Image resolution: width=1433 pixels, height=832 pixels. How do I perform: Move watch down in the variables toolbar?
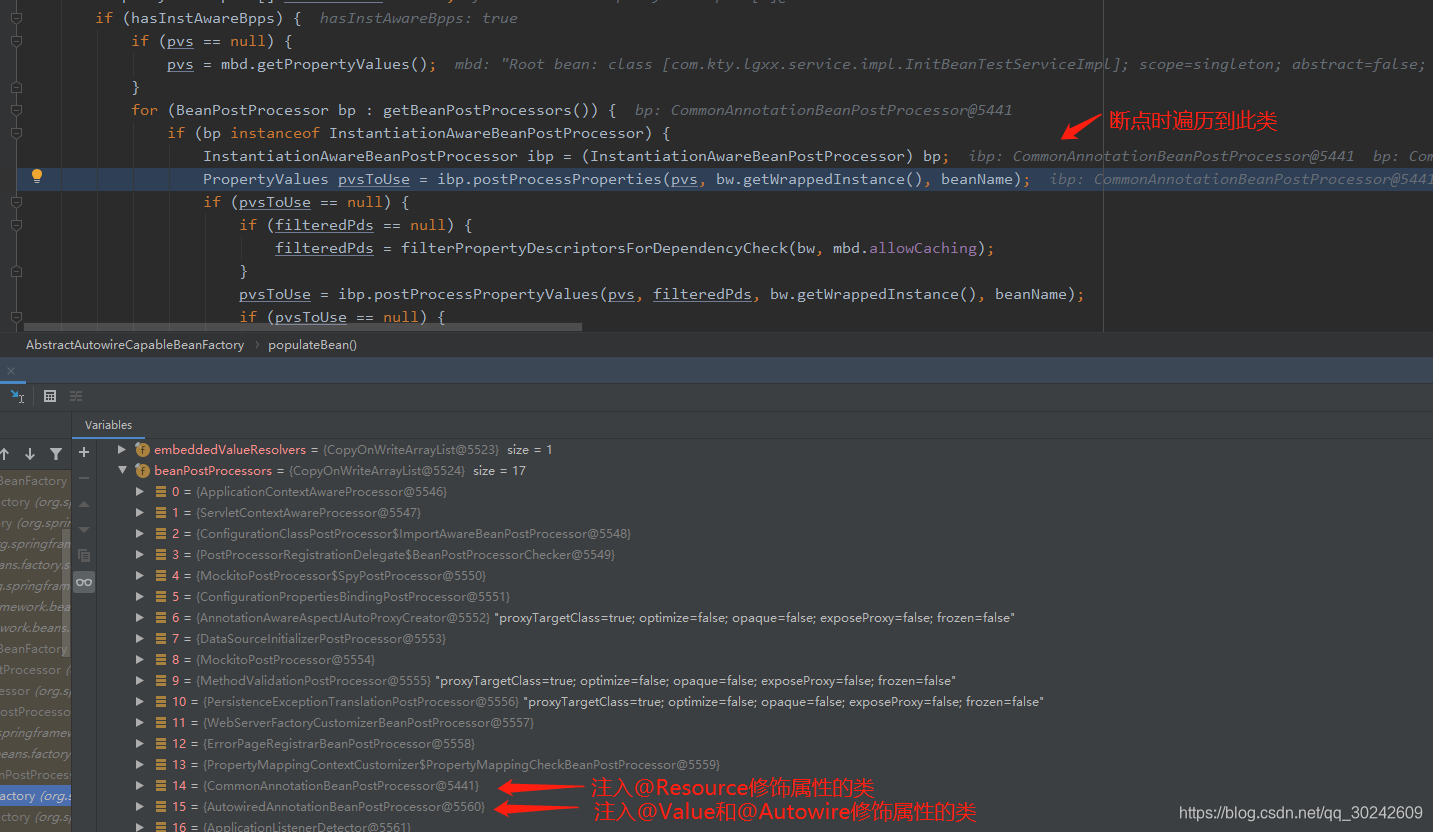[84, 529]
